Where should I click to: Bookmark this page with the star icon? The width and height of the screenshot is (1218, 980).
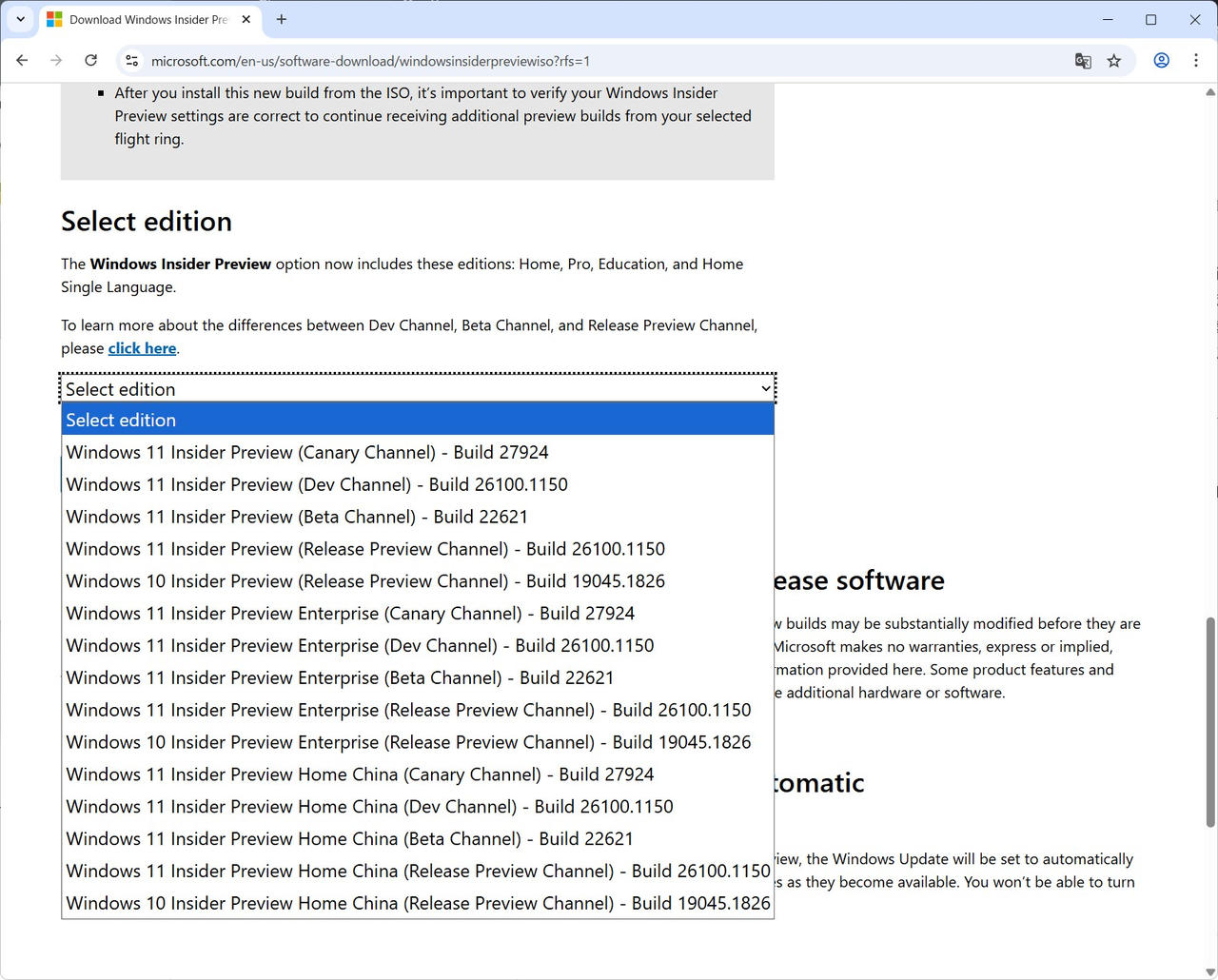(1114, 61)
